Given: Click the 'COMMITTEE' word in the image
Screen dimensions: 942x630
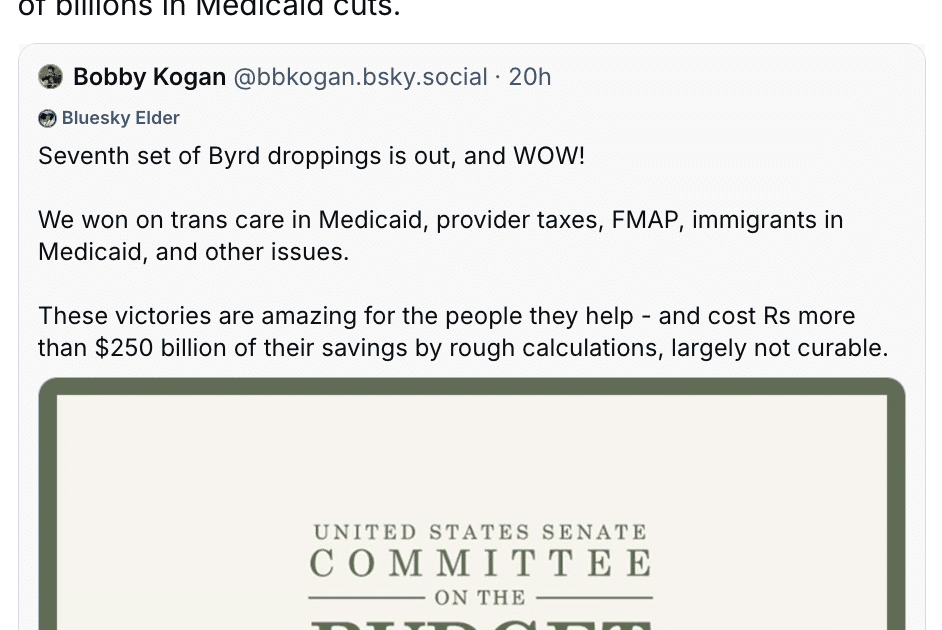Looking at the screenshot, I should coord(480,564).
